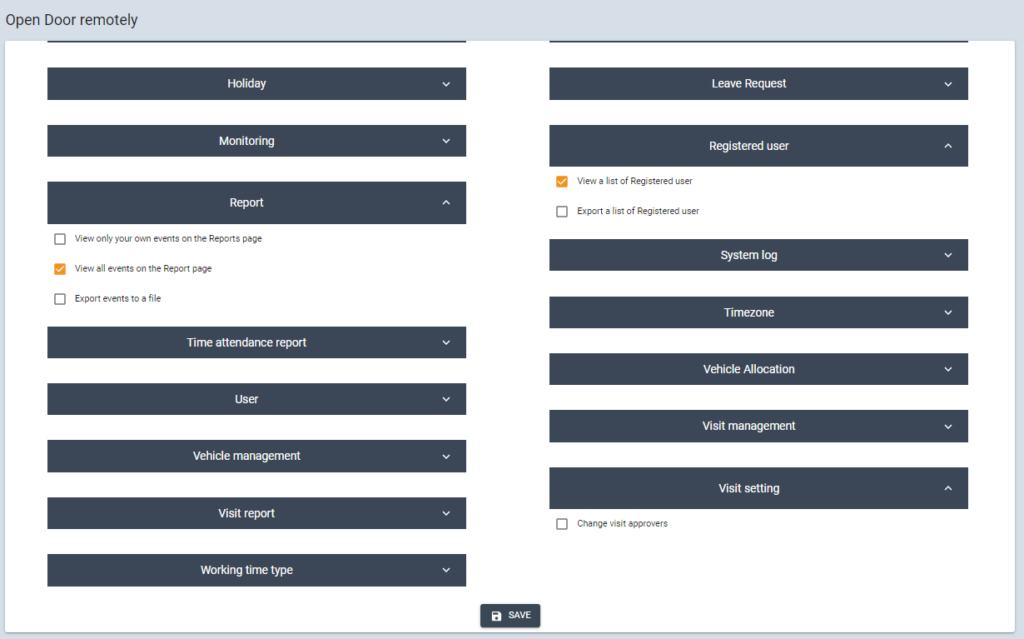
Task: Expand the Monitoring permissions section
Action: 256,141
